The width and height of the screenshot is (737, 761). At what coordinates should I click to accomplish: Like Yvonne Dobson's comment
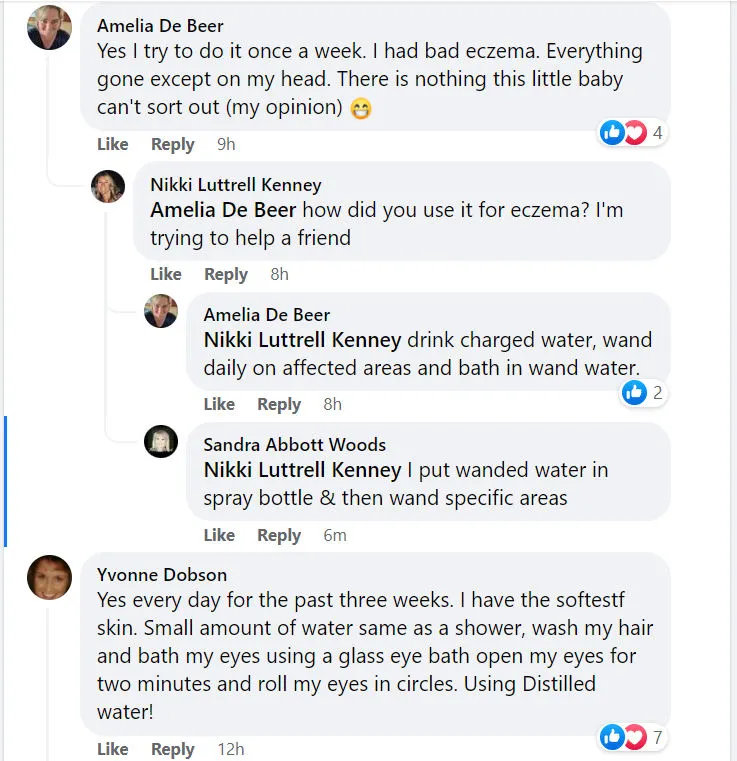(x=112, y=749)
